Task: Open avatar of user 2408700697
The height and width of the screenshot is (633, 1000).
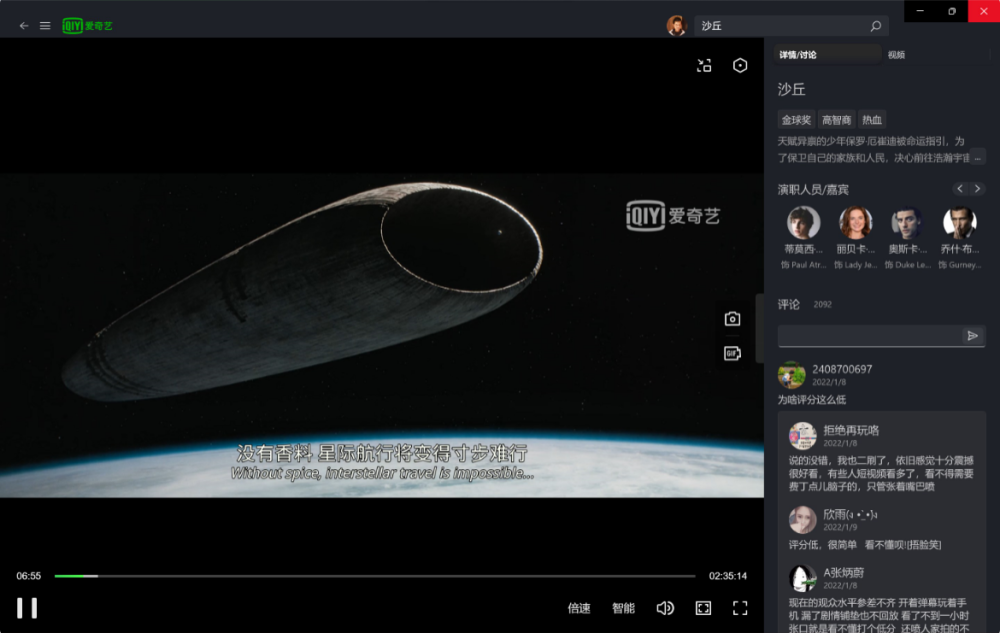Action: 791,375
